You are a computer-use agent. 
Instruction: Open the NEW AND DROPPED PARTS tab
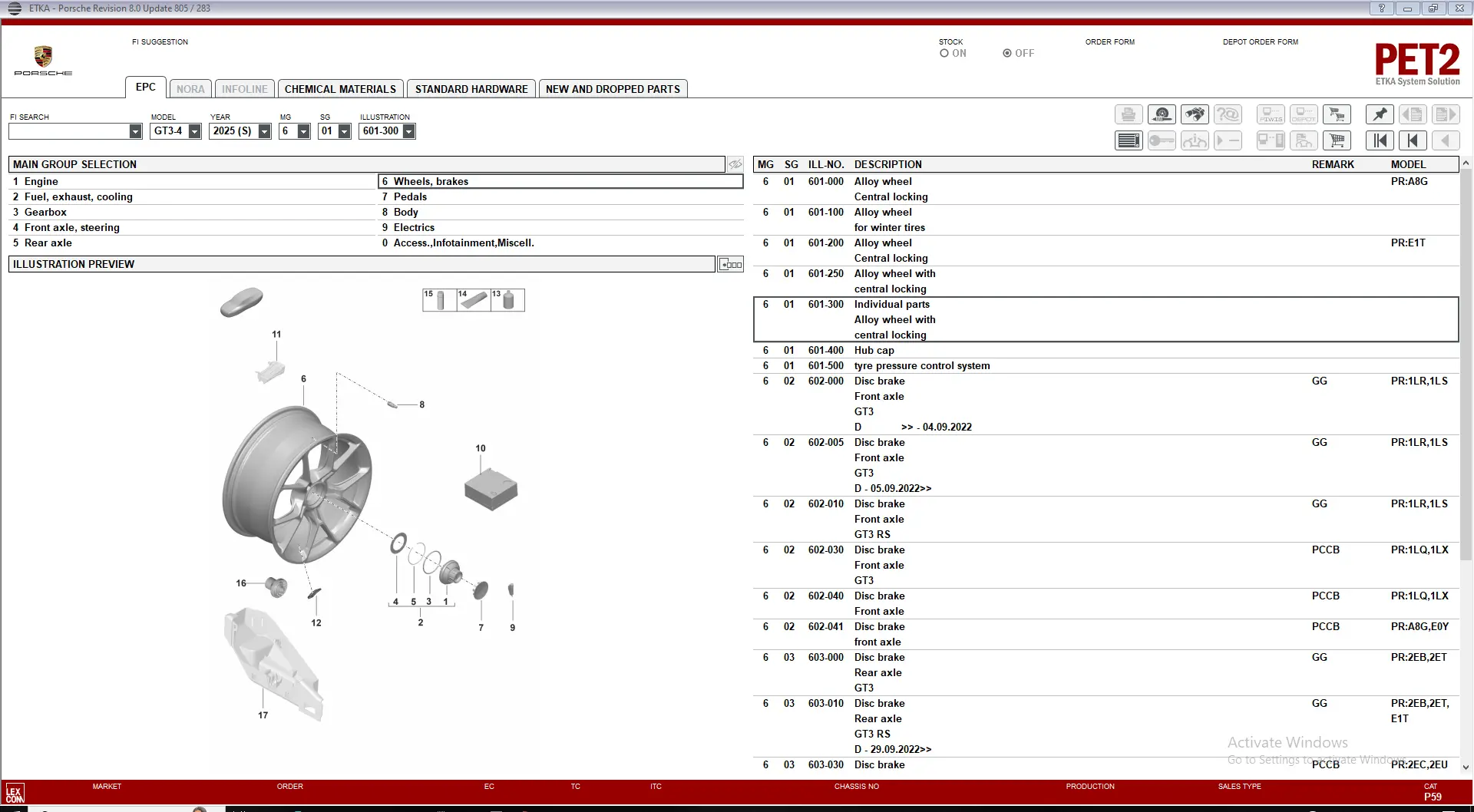coord(613,89)
